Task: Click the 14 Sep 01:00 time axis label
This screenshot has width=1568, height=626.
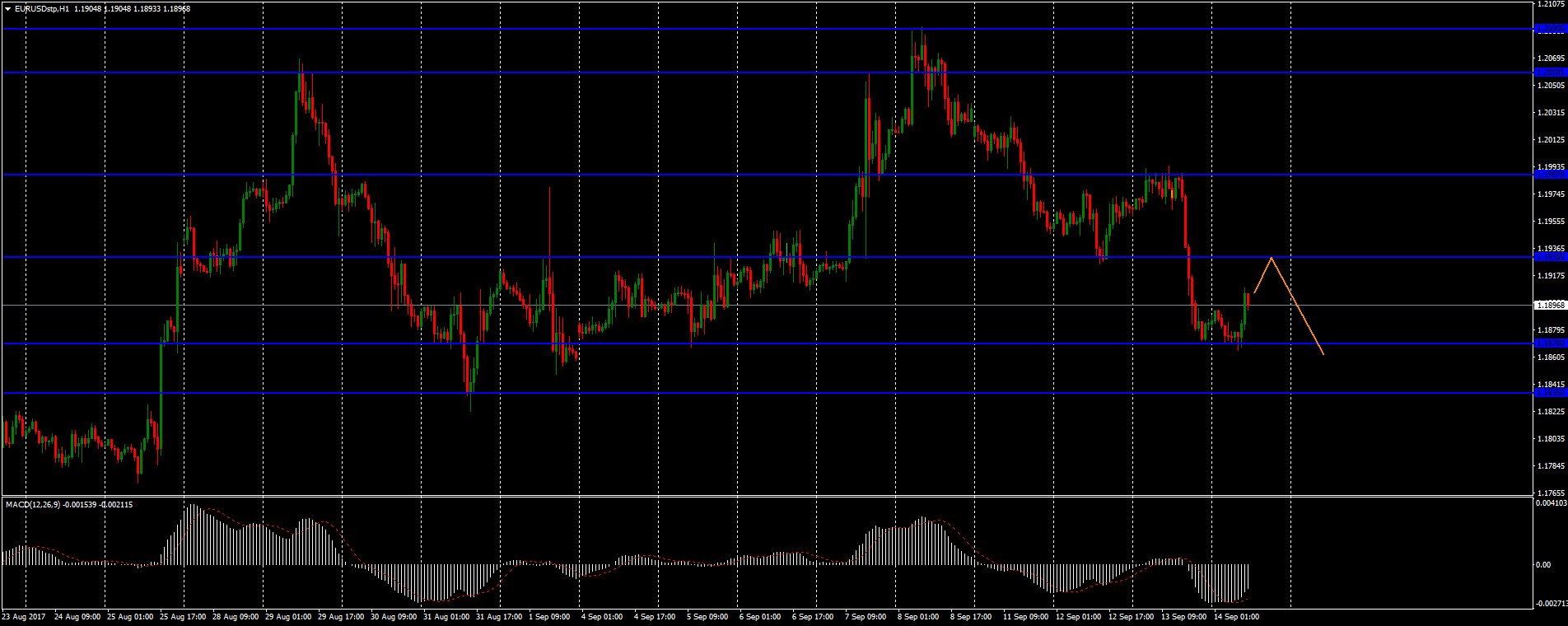Action: click(1234, 616)
